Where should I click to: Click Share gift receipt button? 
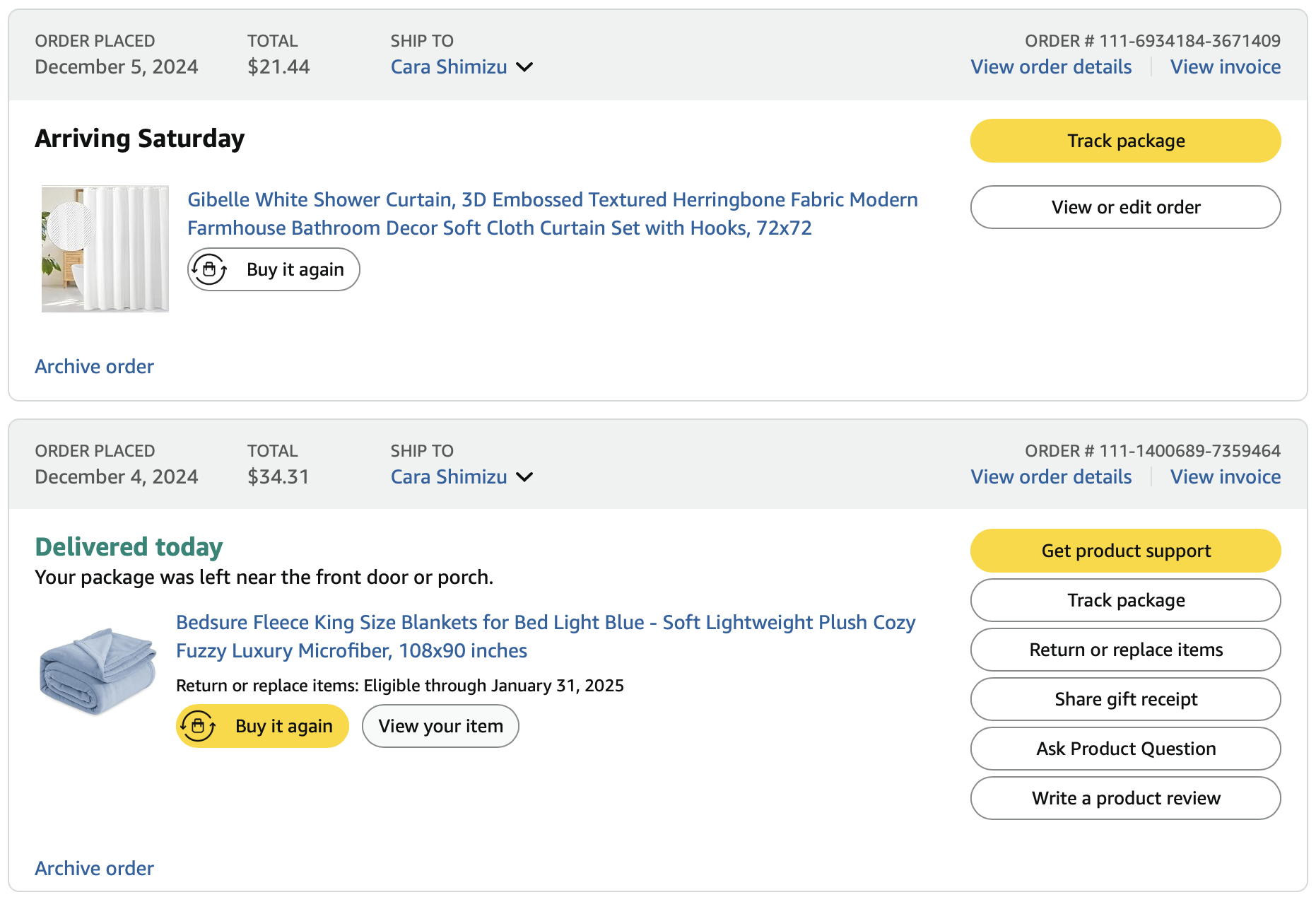1125,699
